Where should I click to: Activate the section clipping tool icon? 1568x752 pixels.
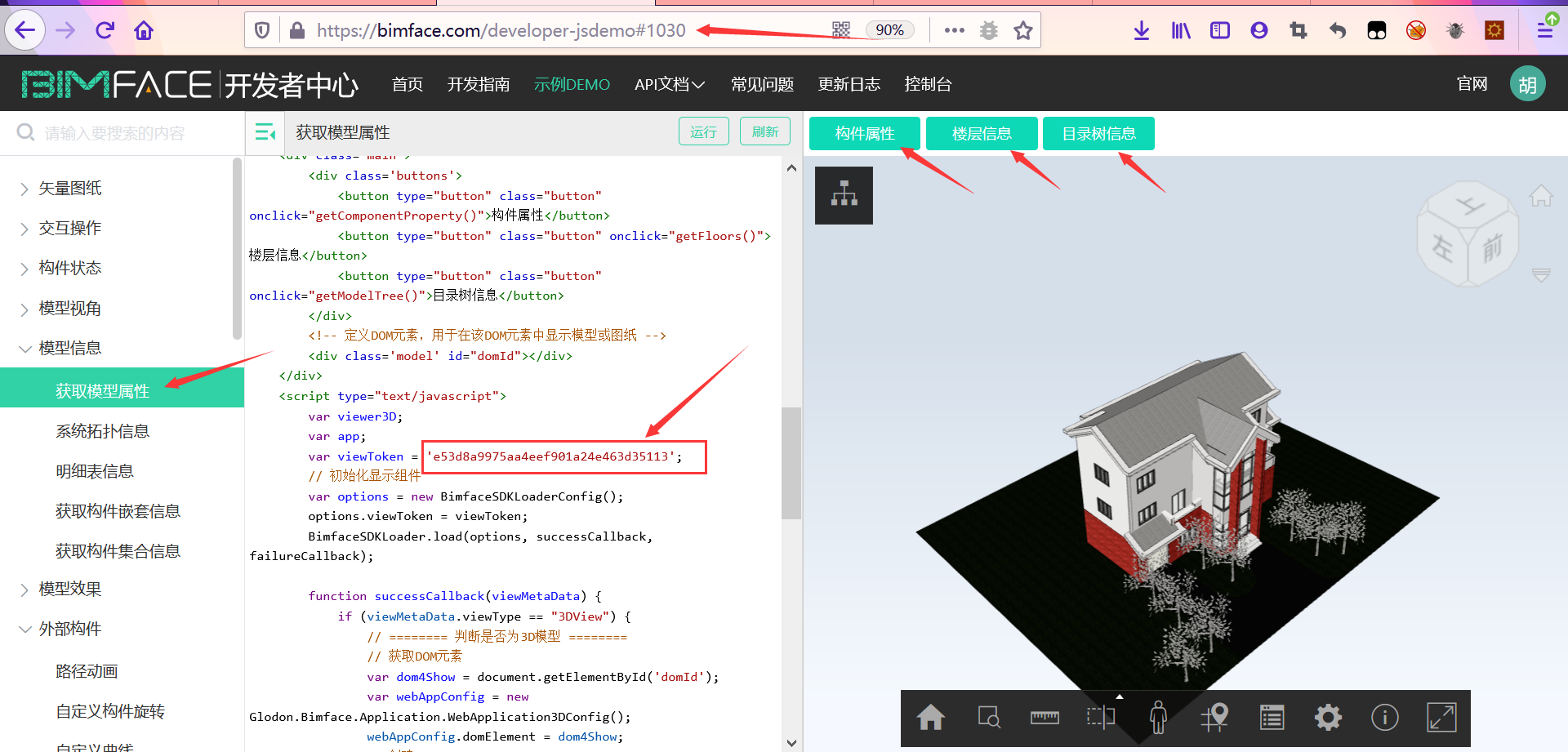1101,718
